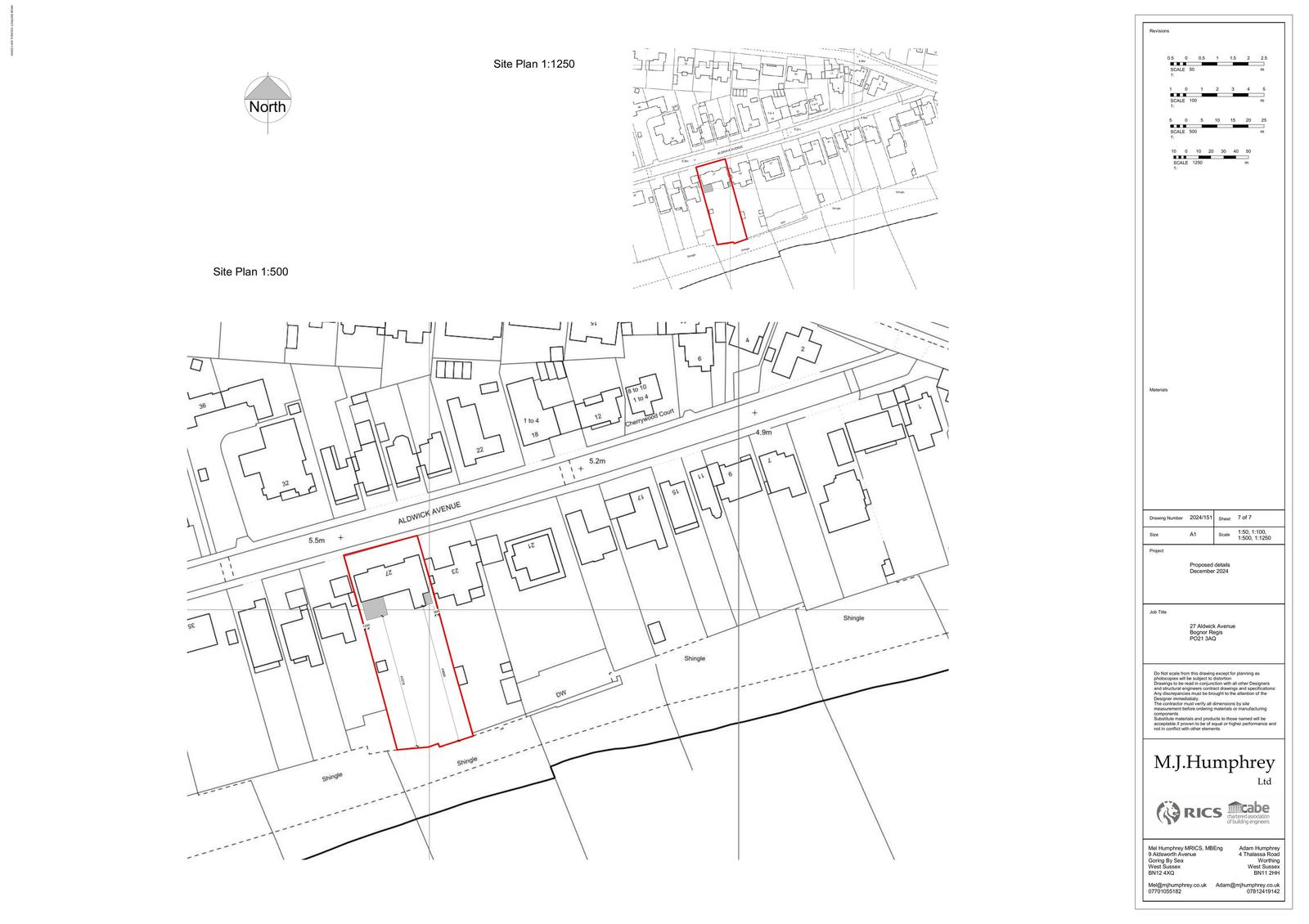Click the 1:1250 scale bar graphic

[x=1210, y=157]
